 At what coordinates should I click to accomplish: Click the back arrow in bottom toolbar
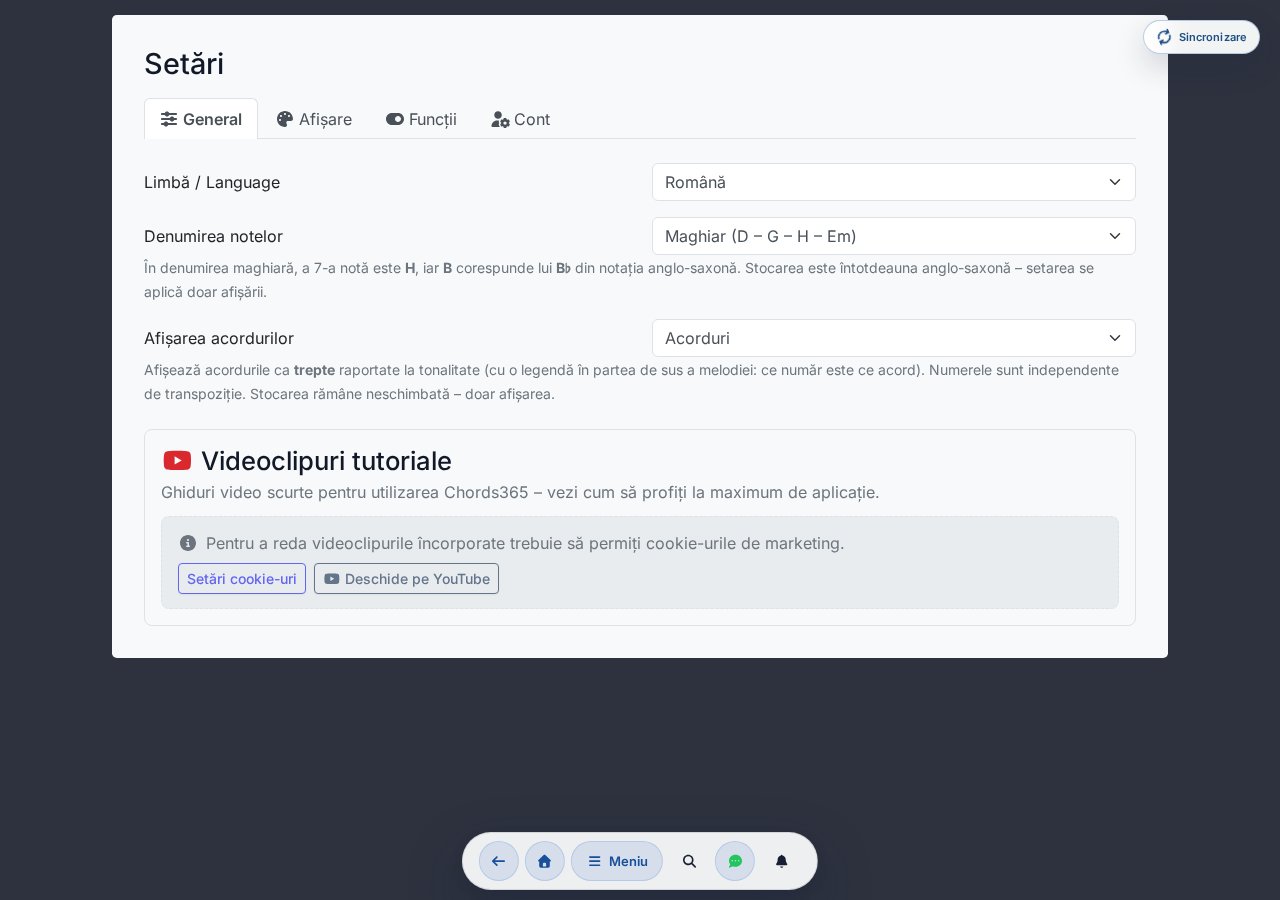tap(499, 861)
